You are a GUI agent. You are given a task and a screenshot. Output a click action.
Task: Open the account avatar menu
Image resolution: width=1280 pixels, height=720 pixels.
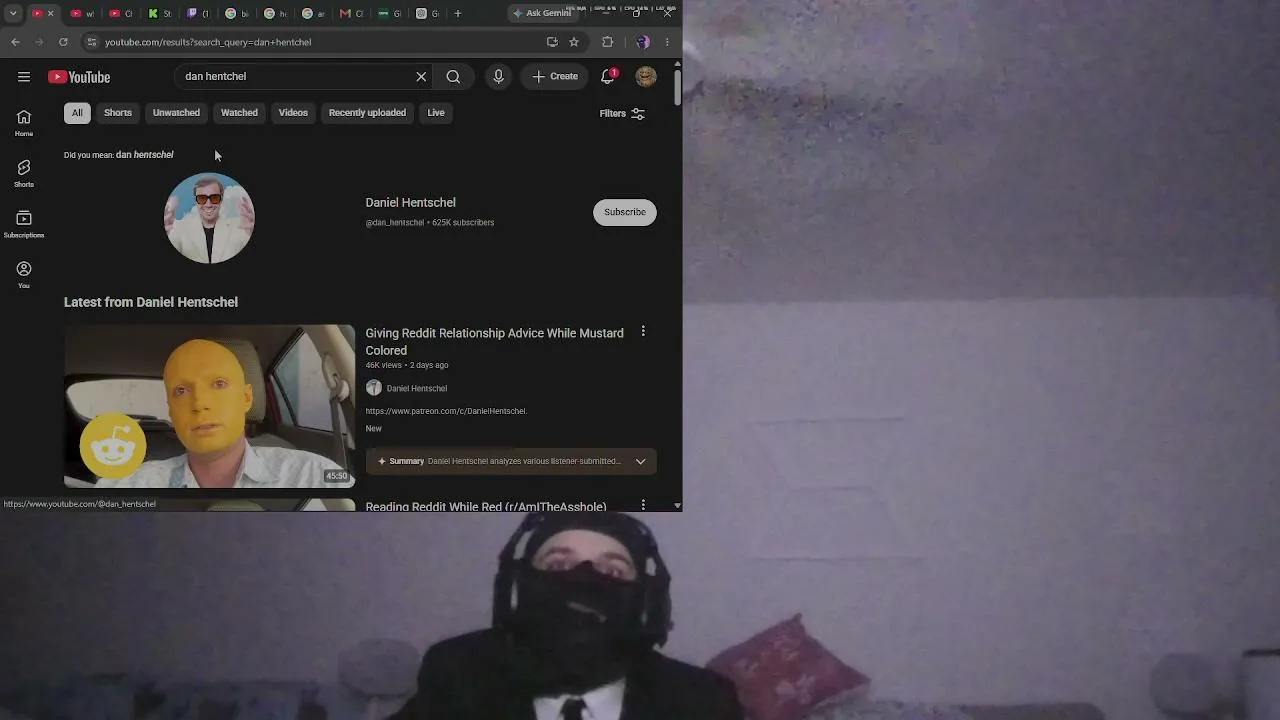point(646,77)
